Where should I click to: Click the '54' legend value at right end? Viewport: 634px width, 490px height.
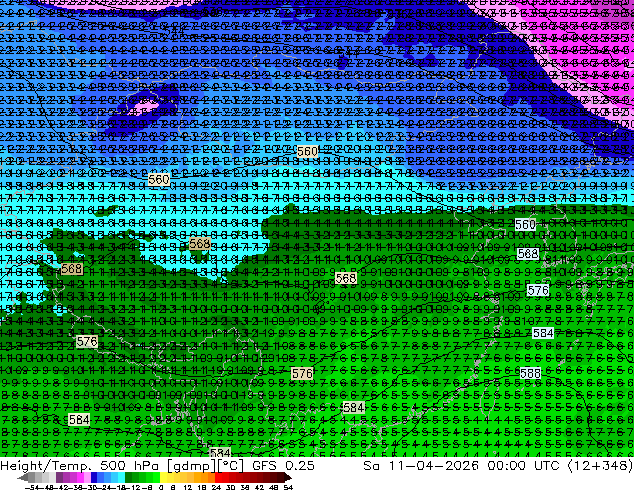point(287,487)
